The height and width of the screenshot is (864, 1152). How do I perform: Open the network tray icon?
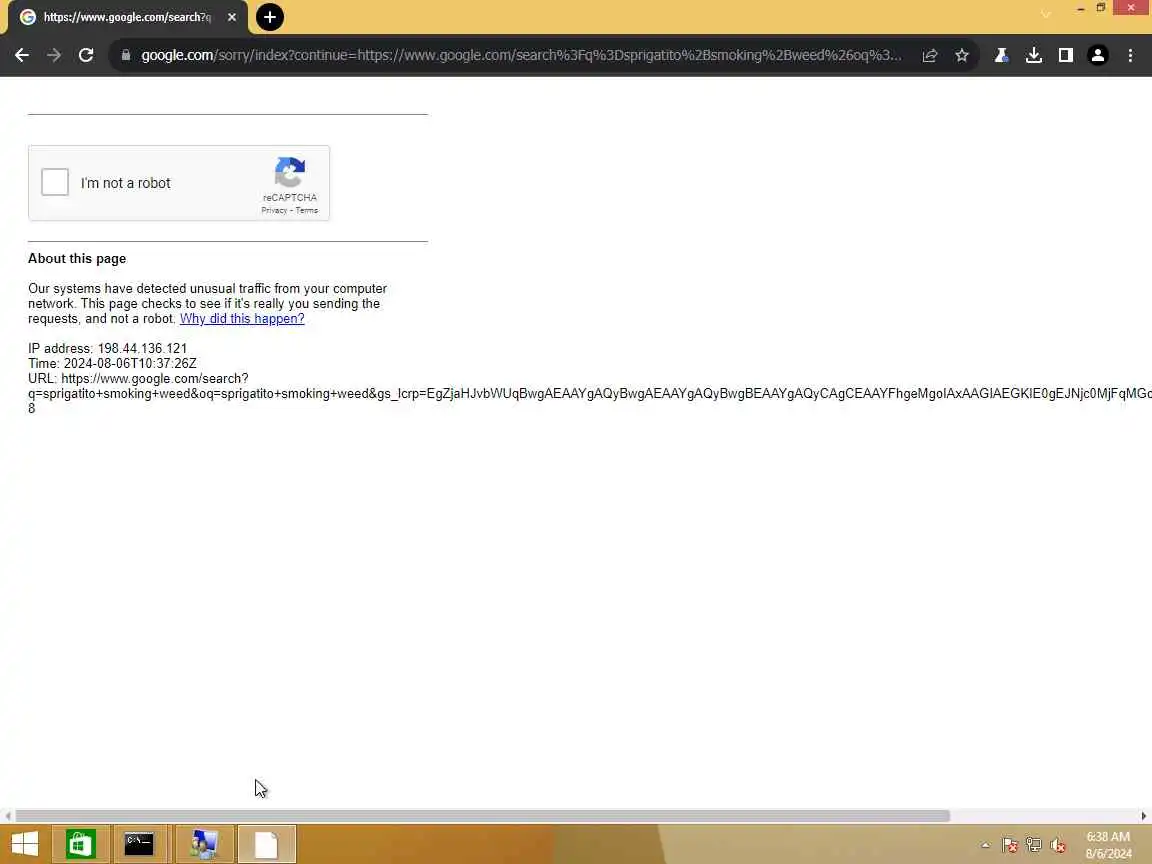point(1034,845)
